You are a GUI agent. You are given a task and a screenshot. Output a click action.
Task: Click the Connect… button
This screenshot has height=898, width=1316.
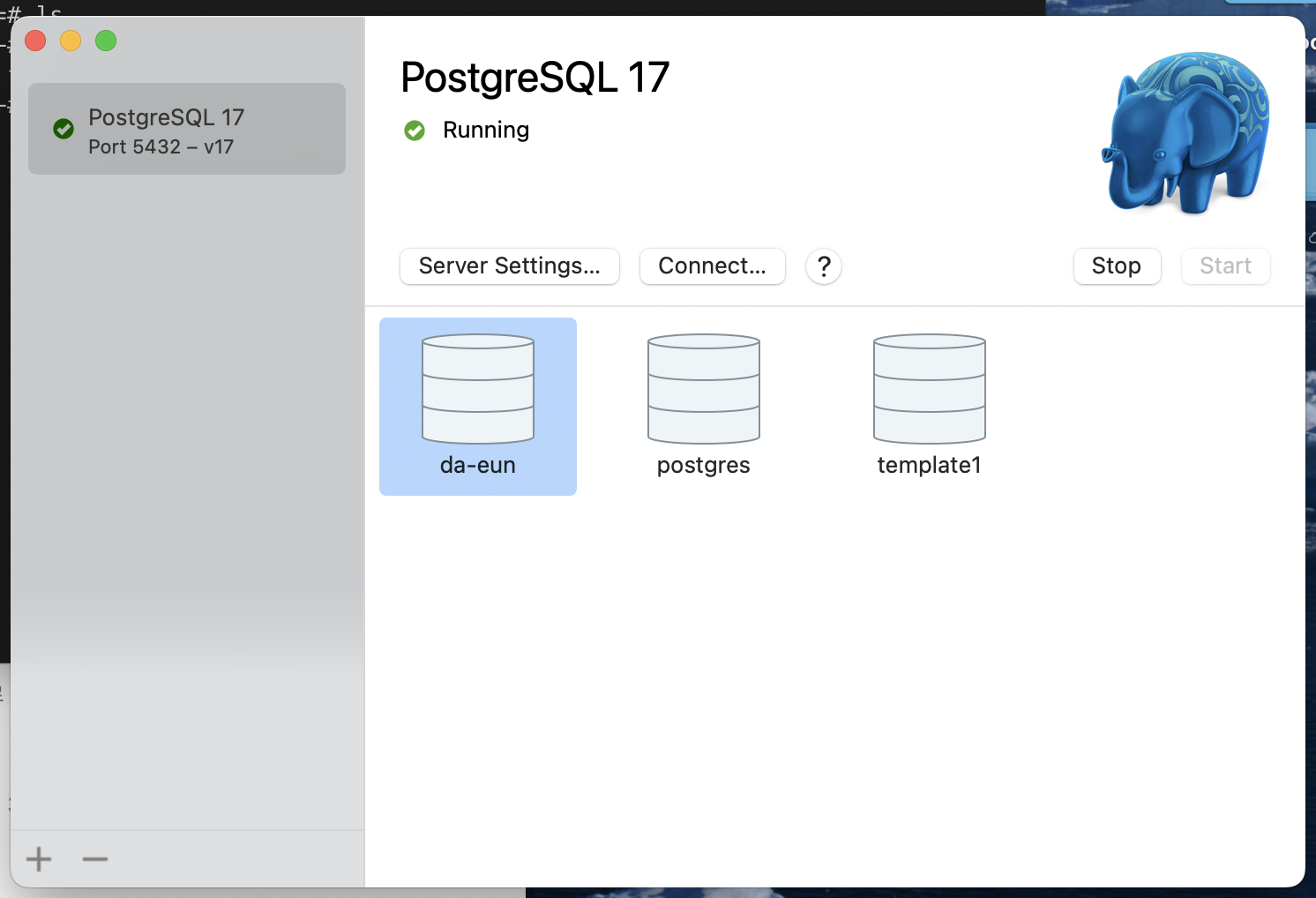point(713,266)
